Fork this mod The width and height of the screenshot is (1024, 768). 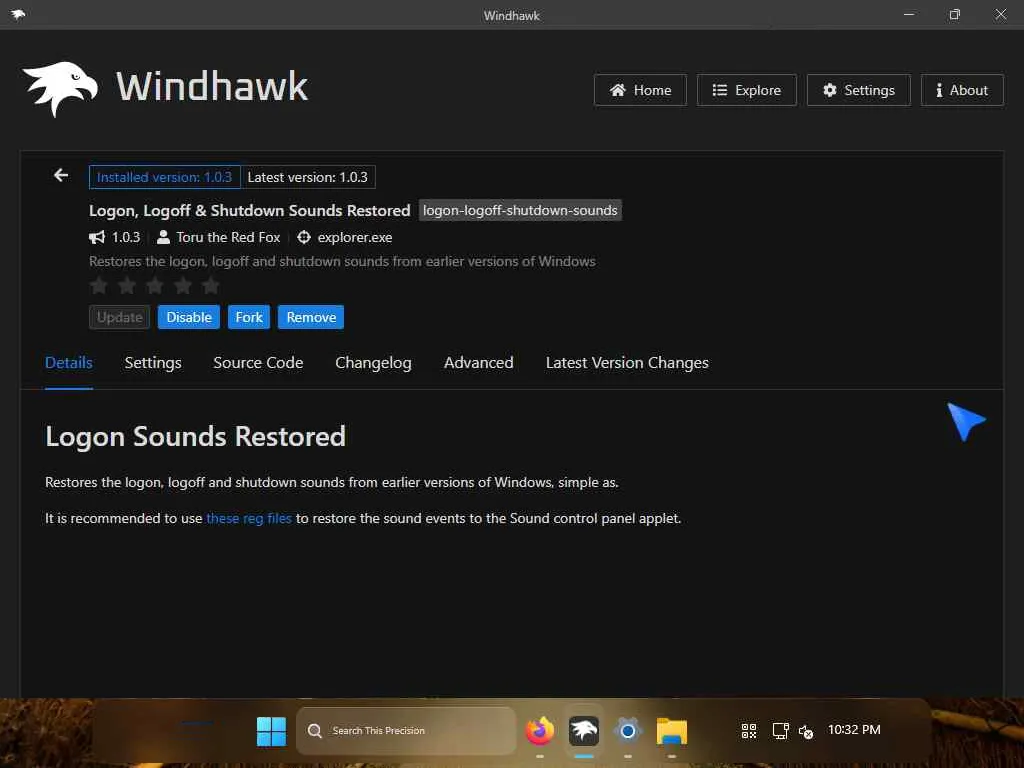click(x=249, y=317)
